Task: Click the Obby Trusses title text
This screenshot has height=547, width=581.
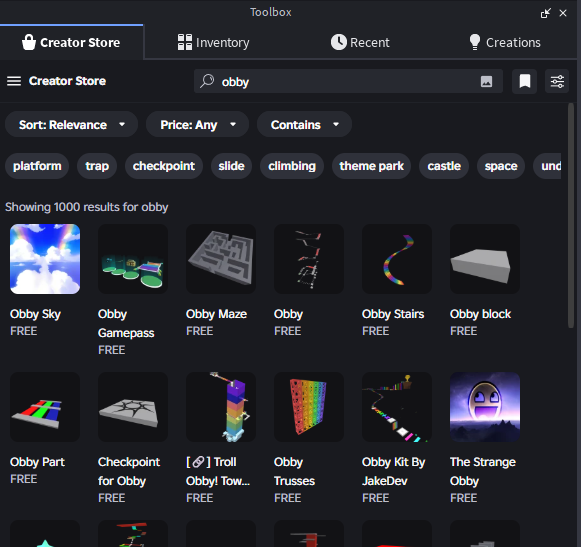Action: pos(294,471)
